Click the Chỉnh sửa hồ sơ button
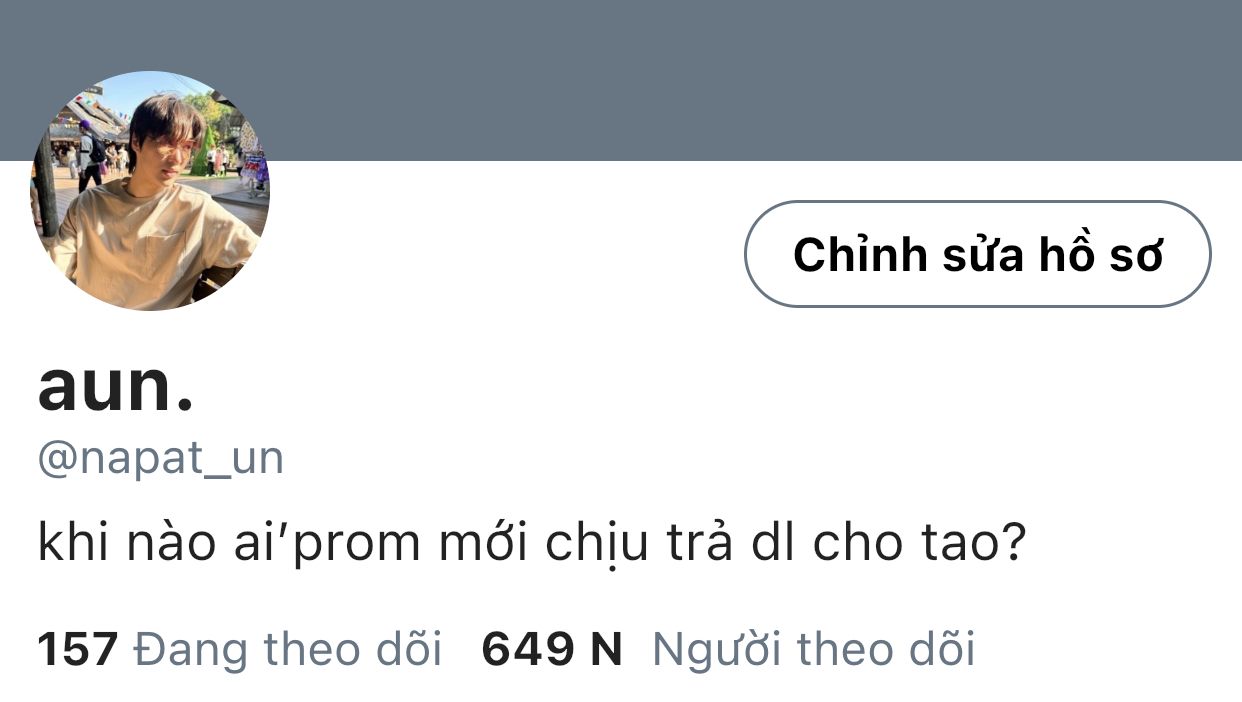The width and height of the screenshot is (1242, 702). pos(977,254)
